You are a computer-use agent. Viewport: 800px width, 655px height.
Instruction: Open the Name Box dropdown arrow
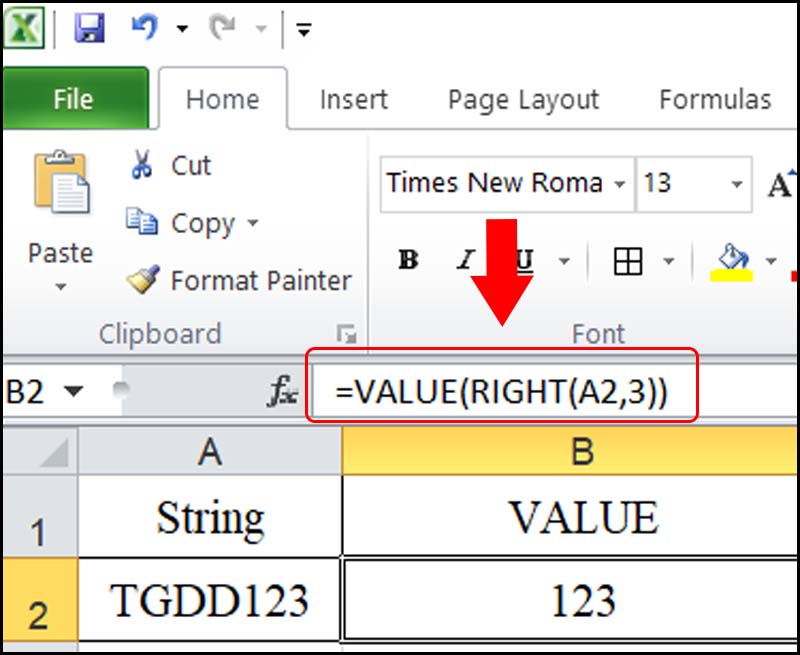pyautogui.click(x=73, y=392)
